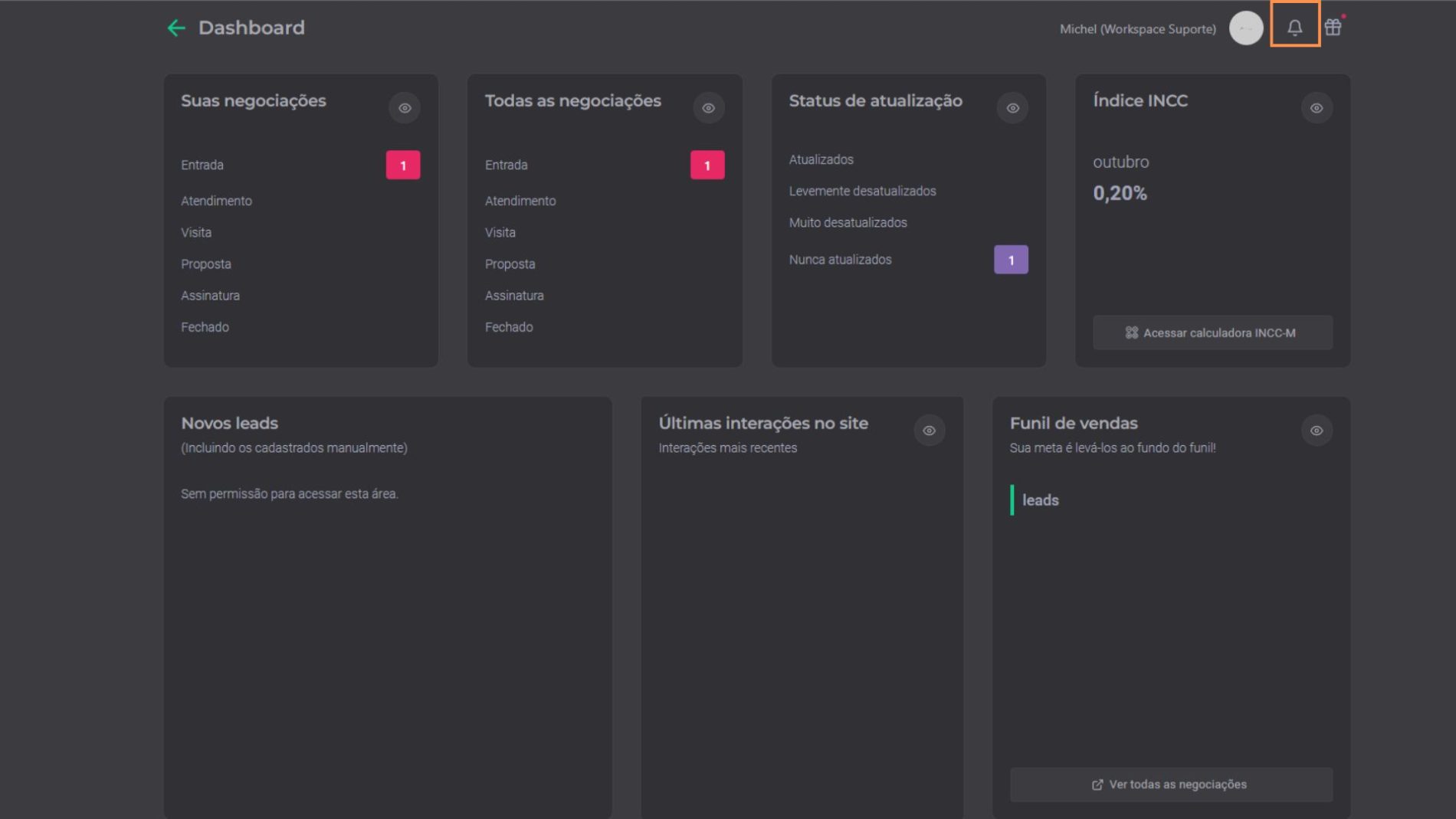Select Atendimento in Todas as negociações
Image resolution: width=1456 pixels, height=819 pixels.
tap(520, 201)
